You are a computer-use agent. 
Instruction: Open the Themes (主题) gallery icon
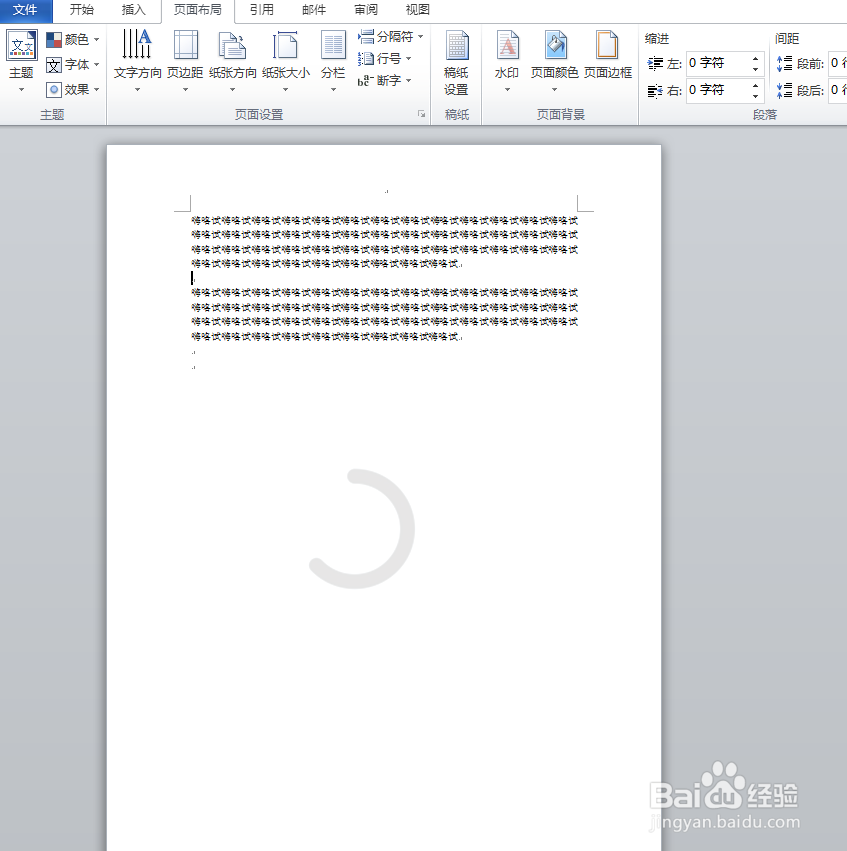click(22, 46)
